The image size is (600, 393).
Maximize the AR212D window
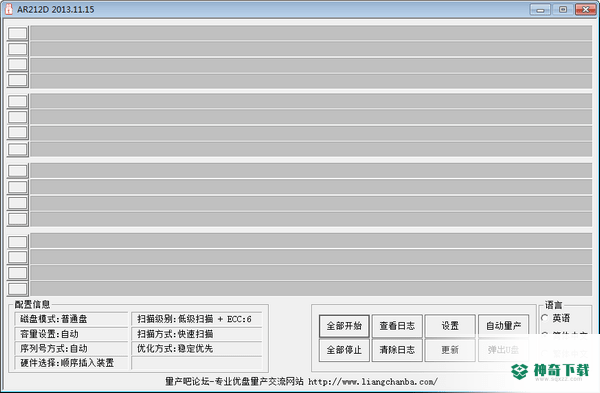coord(563,10)
